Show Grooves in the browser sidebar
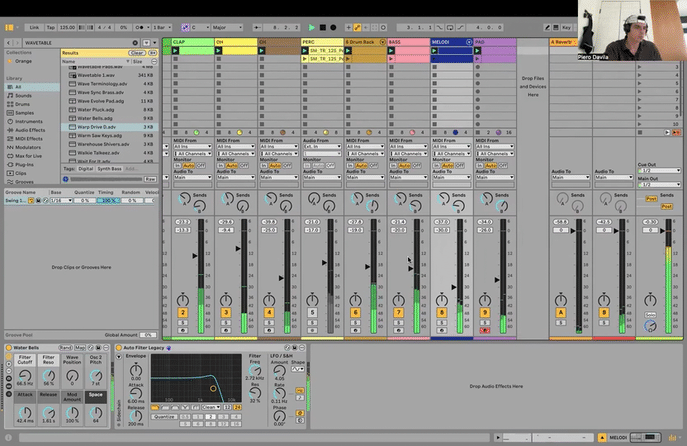687x446 pixels. click(24, 182)
